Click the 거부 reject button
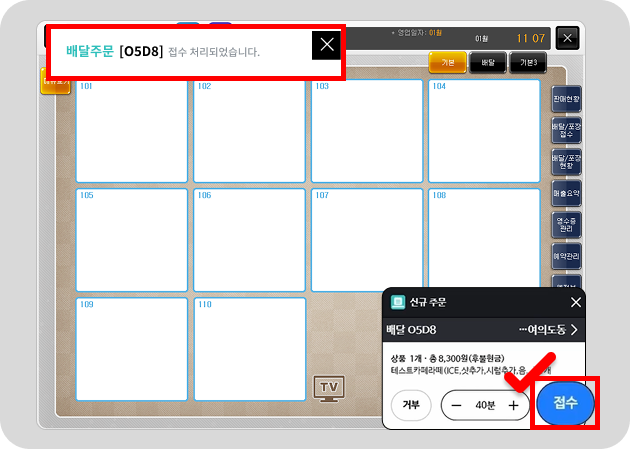 410,406
